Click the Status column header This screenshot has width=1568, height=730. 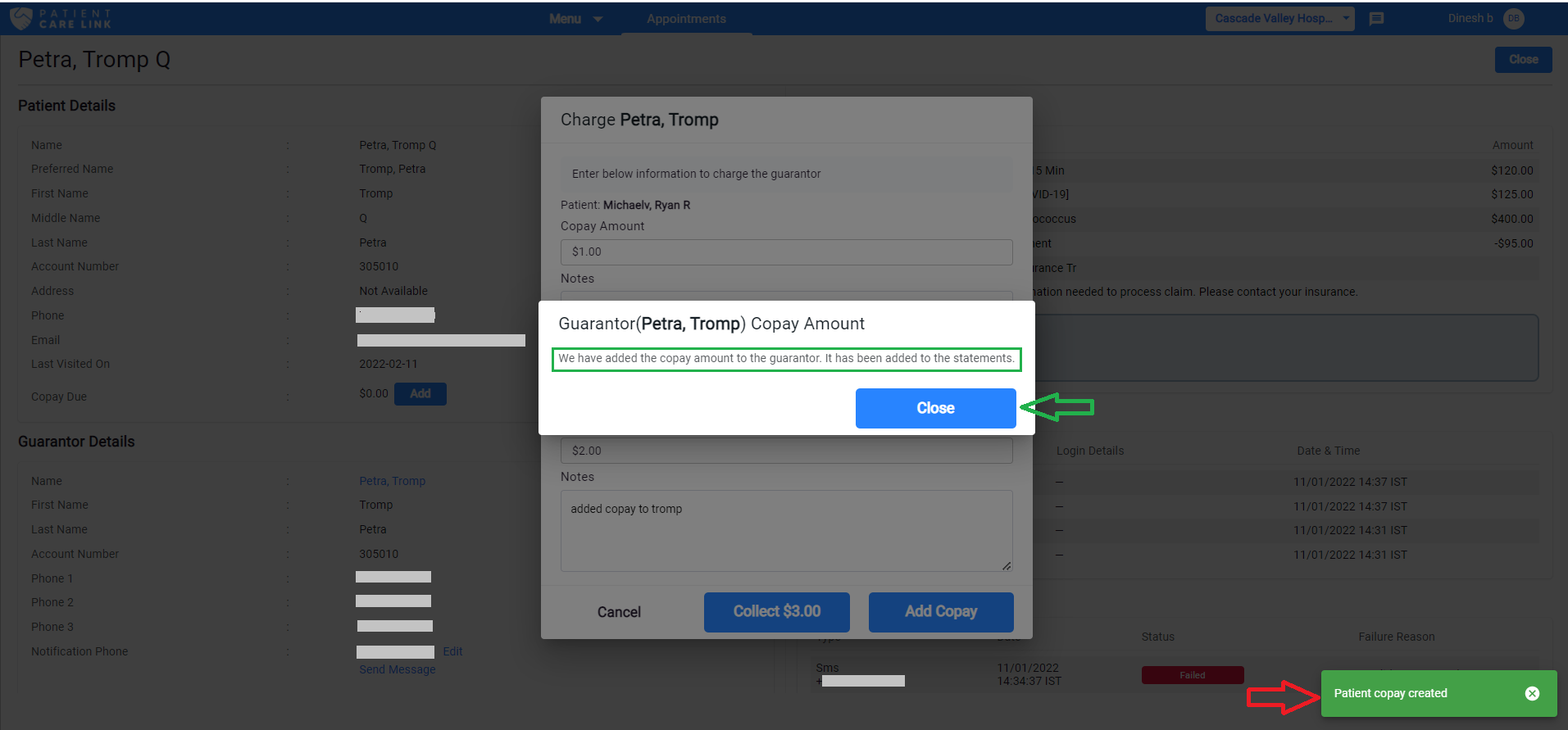click(x=1157, y=637)
